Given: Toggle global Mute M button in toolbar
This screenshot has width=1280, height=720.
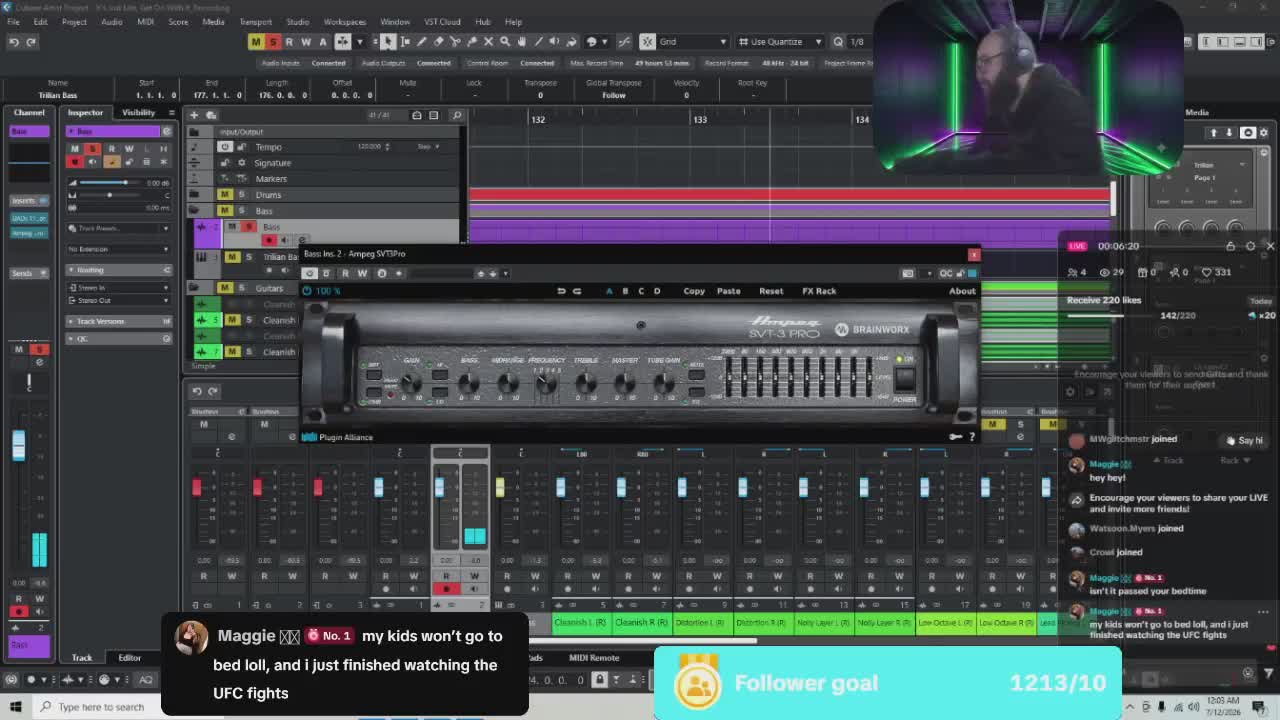Looking at the screenshot, I should 256,42.
